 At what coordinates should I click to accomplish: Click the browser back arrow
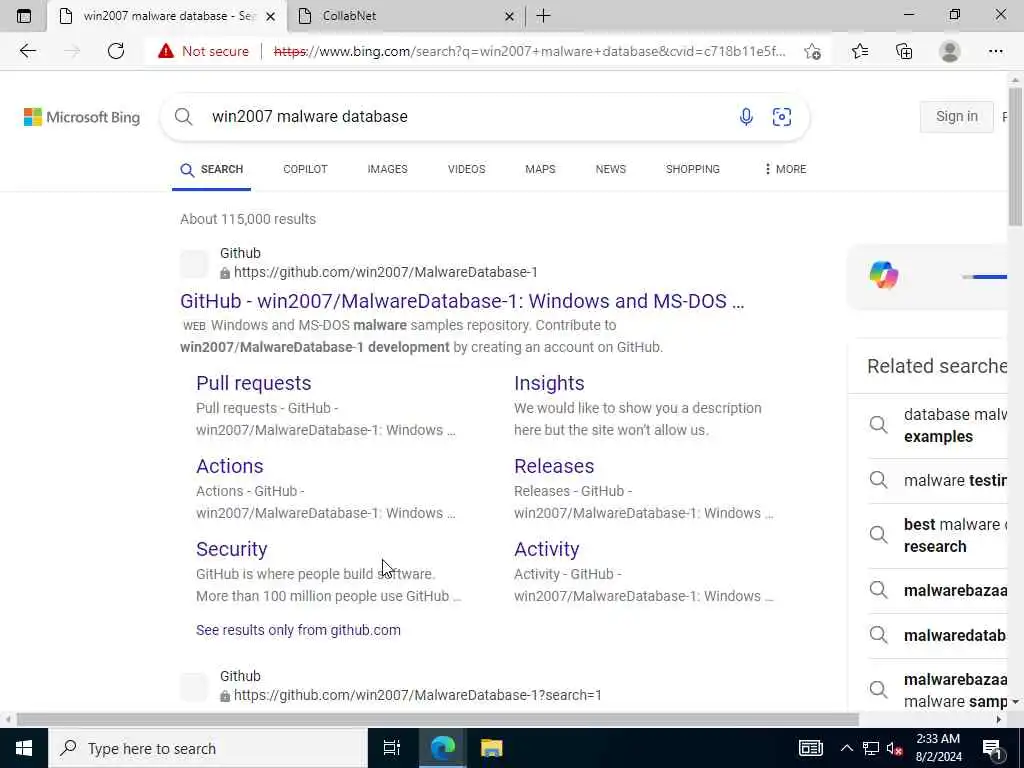27,51
